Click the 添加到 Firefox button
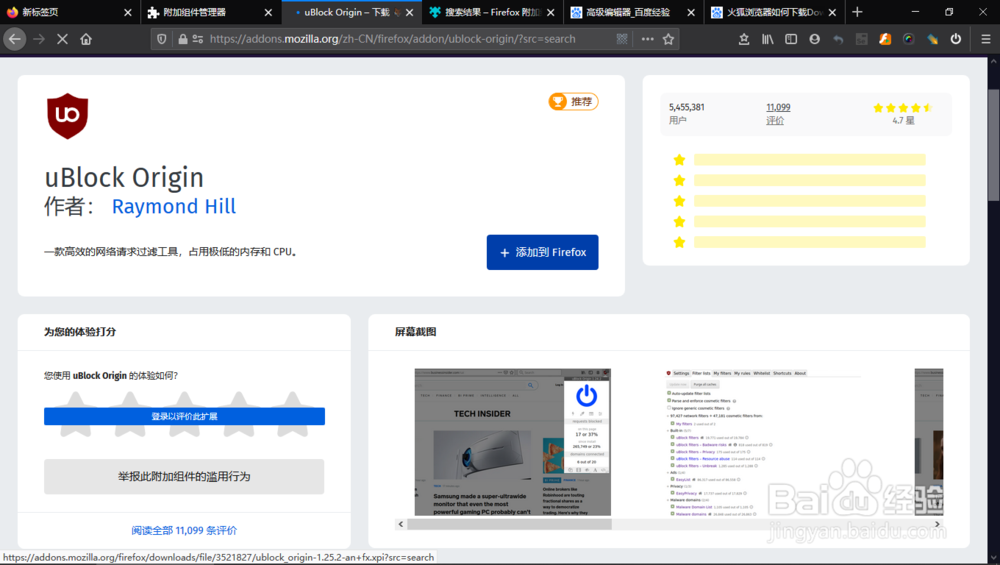The width and height of the screenshot is (1000, 565). (x=542, y=252)
